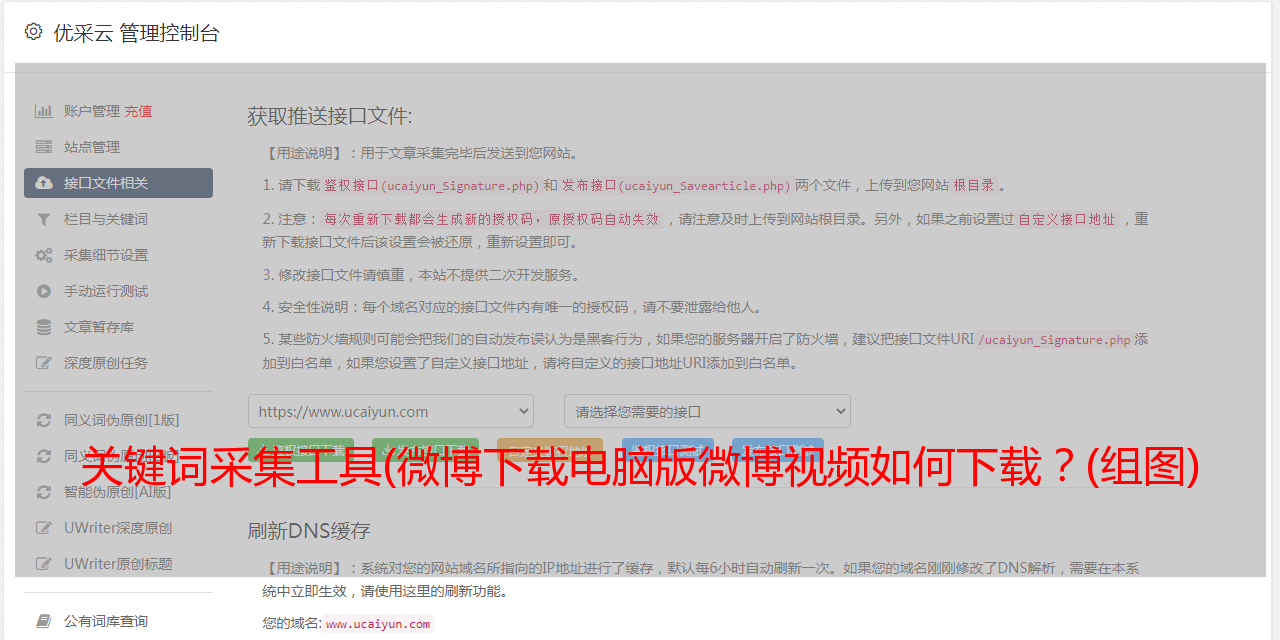Screen dimensions: 1280x640
Task: Click the cloud upload icon for 接口文件相关
Action: [x=44, y=183]
